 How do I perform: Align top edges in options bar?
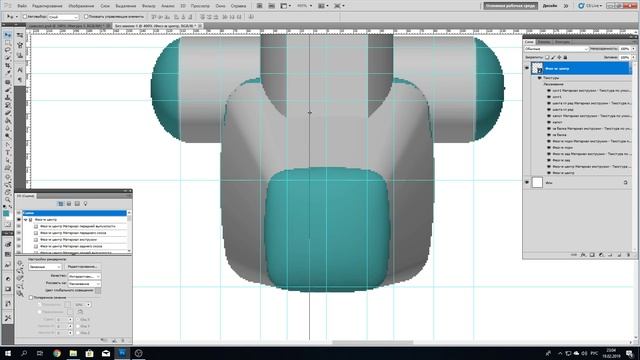pos(153,17)
